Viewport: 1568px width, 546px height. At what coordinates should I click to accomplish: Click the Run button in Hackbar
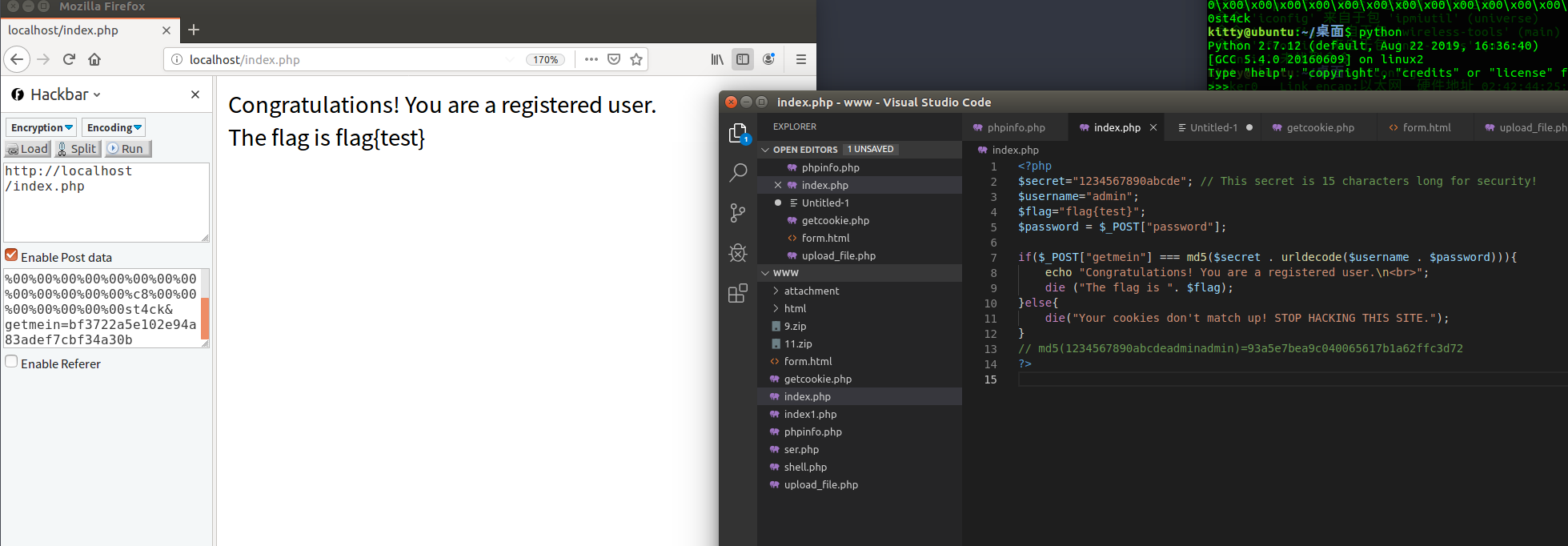tap(126, 149)
